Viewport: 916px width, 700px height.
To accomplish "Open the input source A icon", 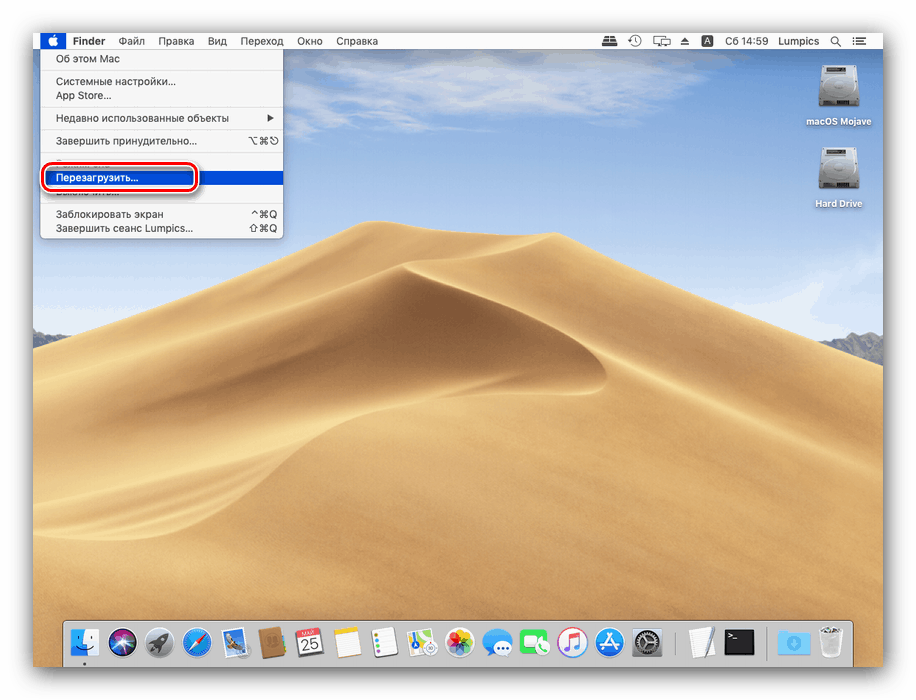I will pos(707,41).
